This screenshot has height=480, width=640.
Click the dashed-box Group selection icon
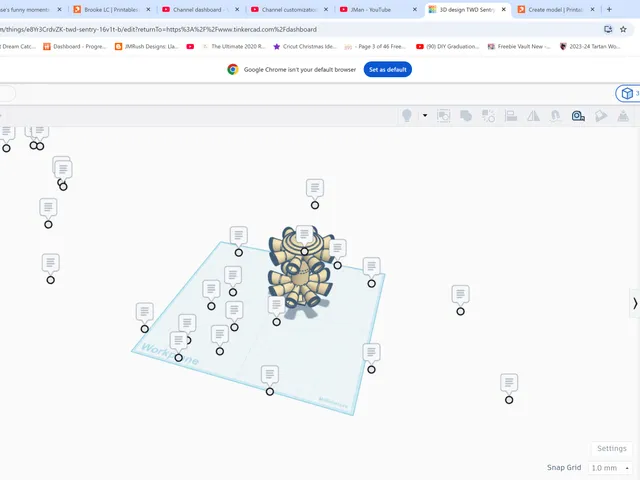click(443, 116)
